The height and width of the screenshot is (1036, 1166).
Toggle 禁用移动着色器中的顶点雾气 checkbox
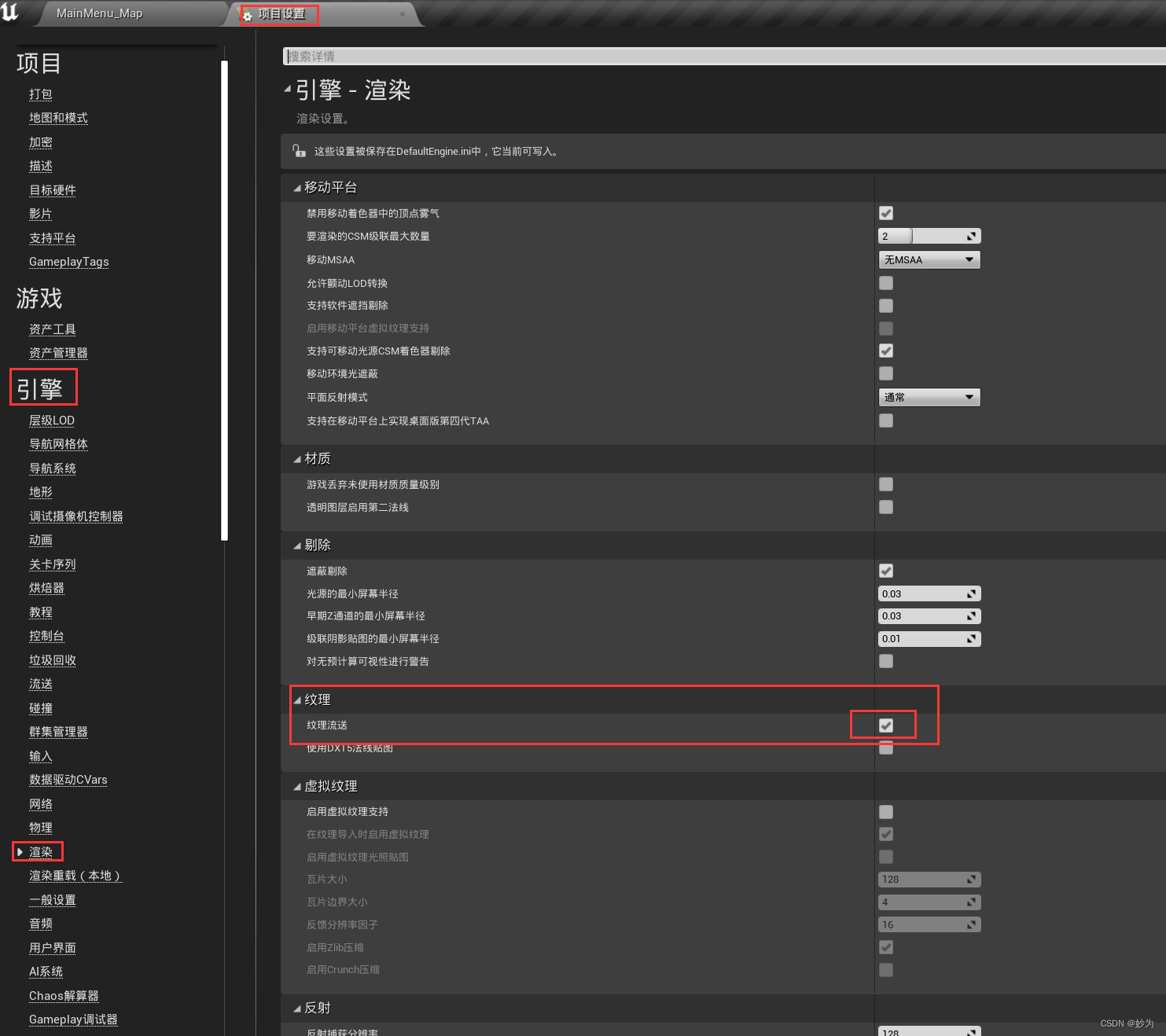click(886, 213)
